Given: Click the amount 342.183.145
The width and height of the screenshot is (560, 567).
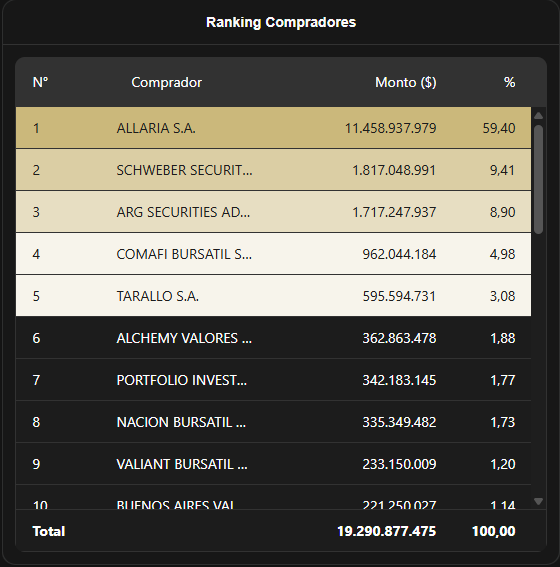Looking at the screenshot, I should pos(399,380).
